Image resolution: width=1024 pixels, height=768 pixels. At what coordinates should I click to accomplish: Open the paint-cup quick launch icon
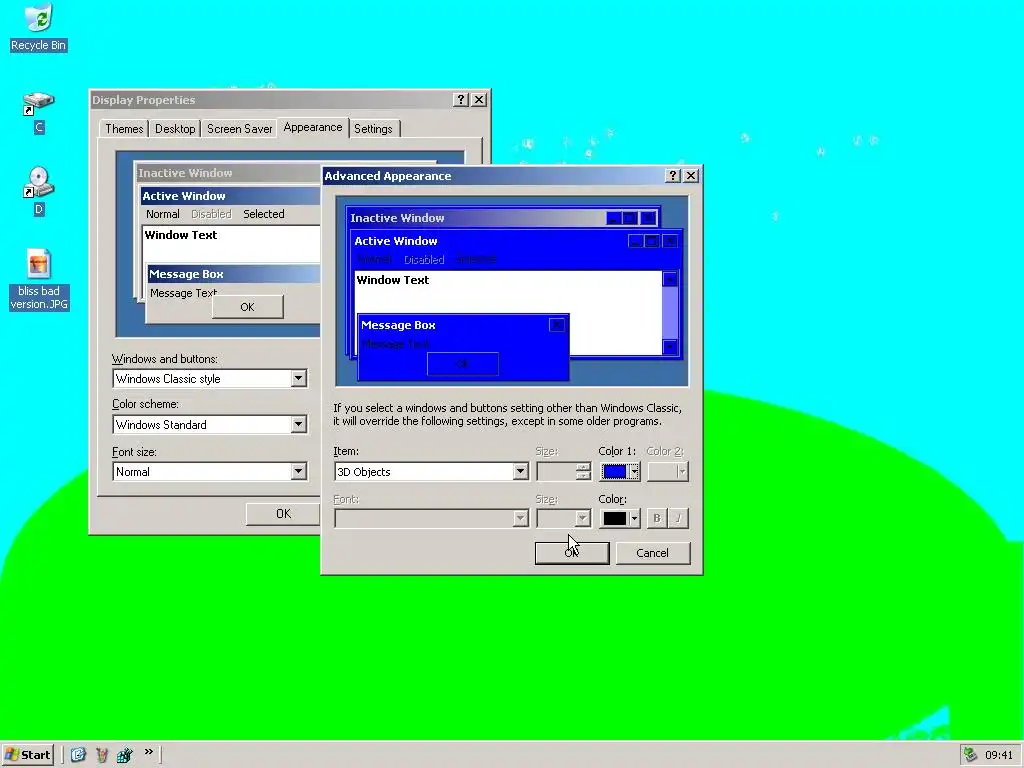(102, 755)
